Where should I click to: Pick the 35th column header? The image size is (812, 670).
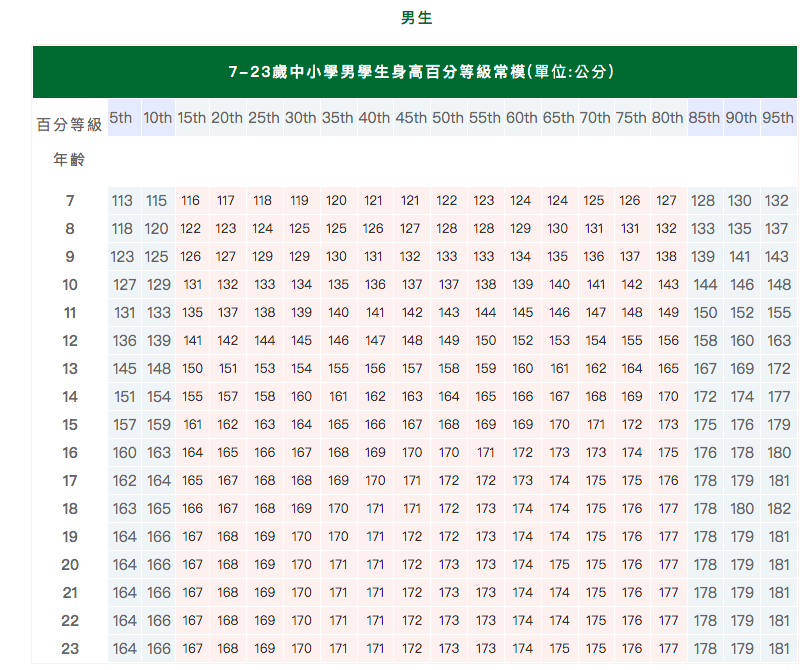(x=338, y=118)
